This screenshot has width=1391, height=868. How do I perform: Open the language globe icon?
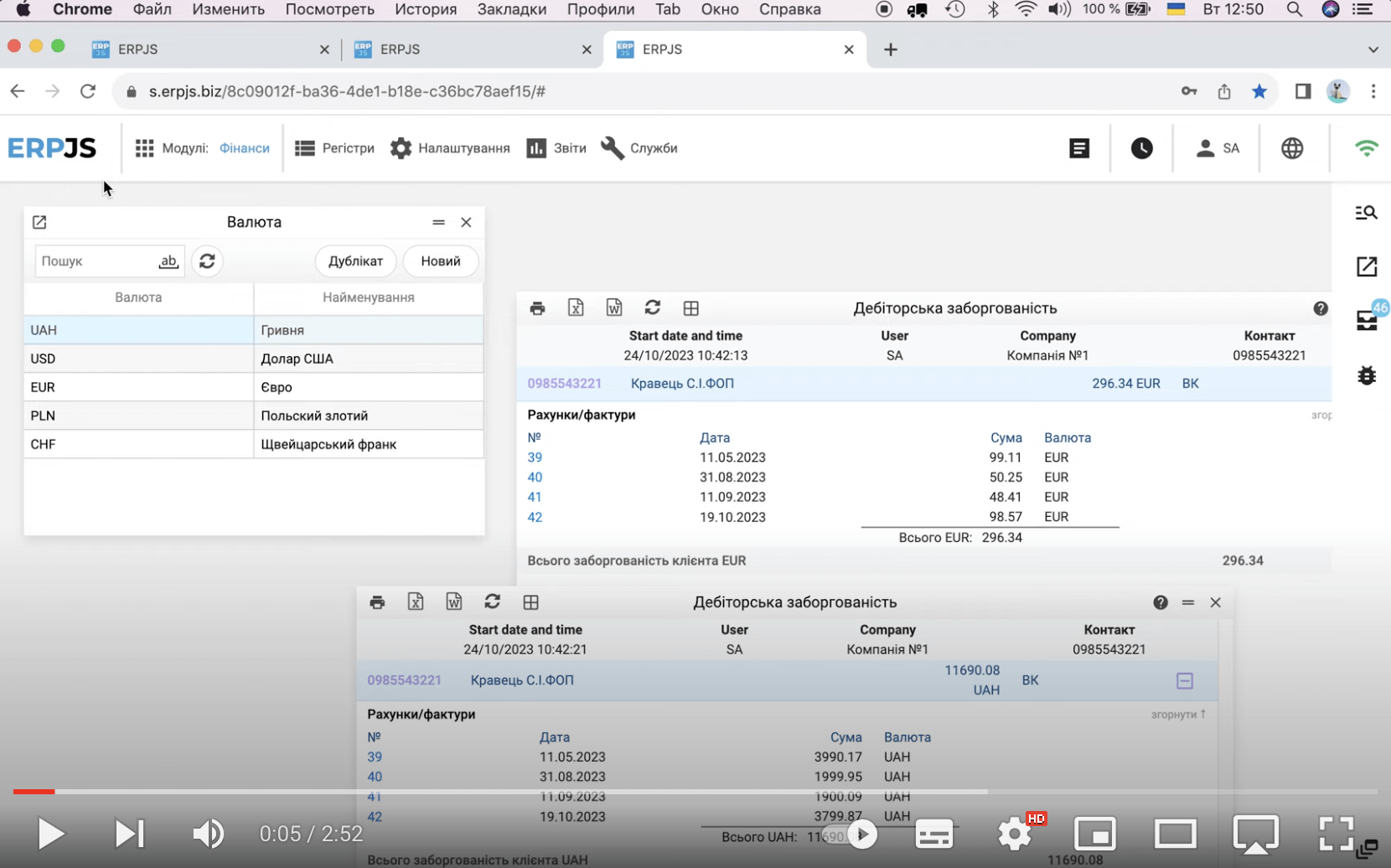pyautogui.click(x=1292, y=148)
